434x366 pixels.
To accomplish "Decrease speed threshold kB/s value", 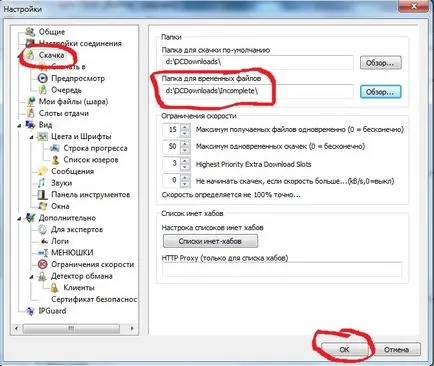I will point(185,184).
